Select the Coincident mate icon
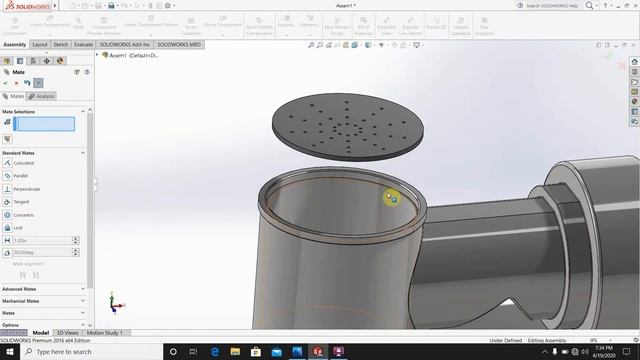 pyautogui.click(x=7, y=163)
